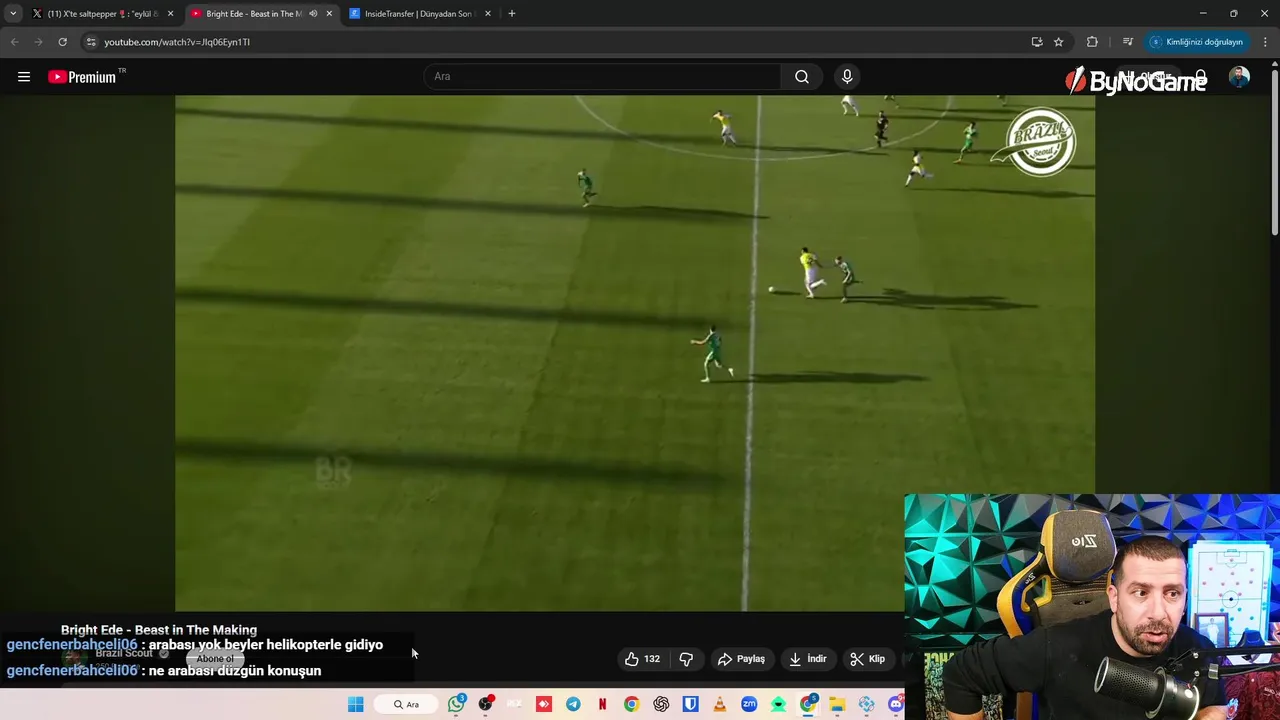Image resolution: width=1280 pixels, height=720 pixels.
Task: Open Bitwarden from the taskbar
Action: coord(690,704)
